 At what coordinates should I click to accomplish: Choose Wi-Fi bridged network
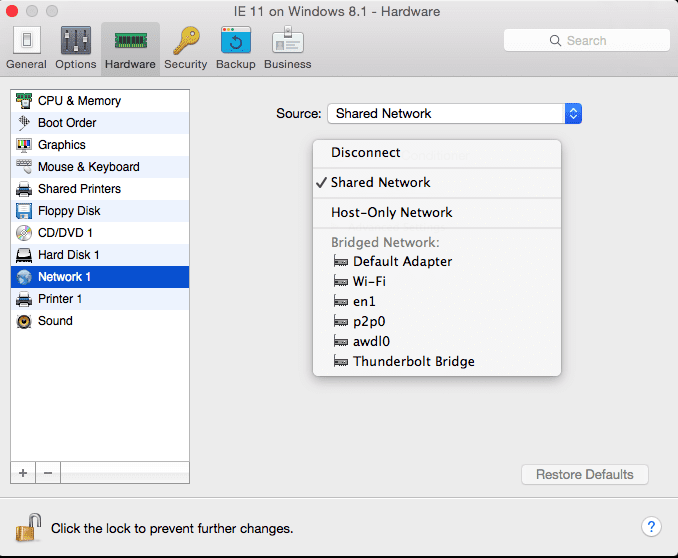pos(437,282)
